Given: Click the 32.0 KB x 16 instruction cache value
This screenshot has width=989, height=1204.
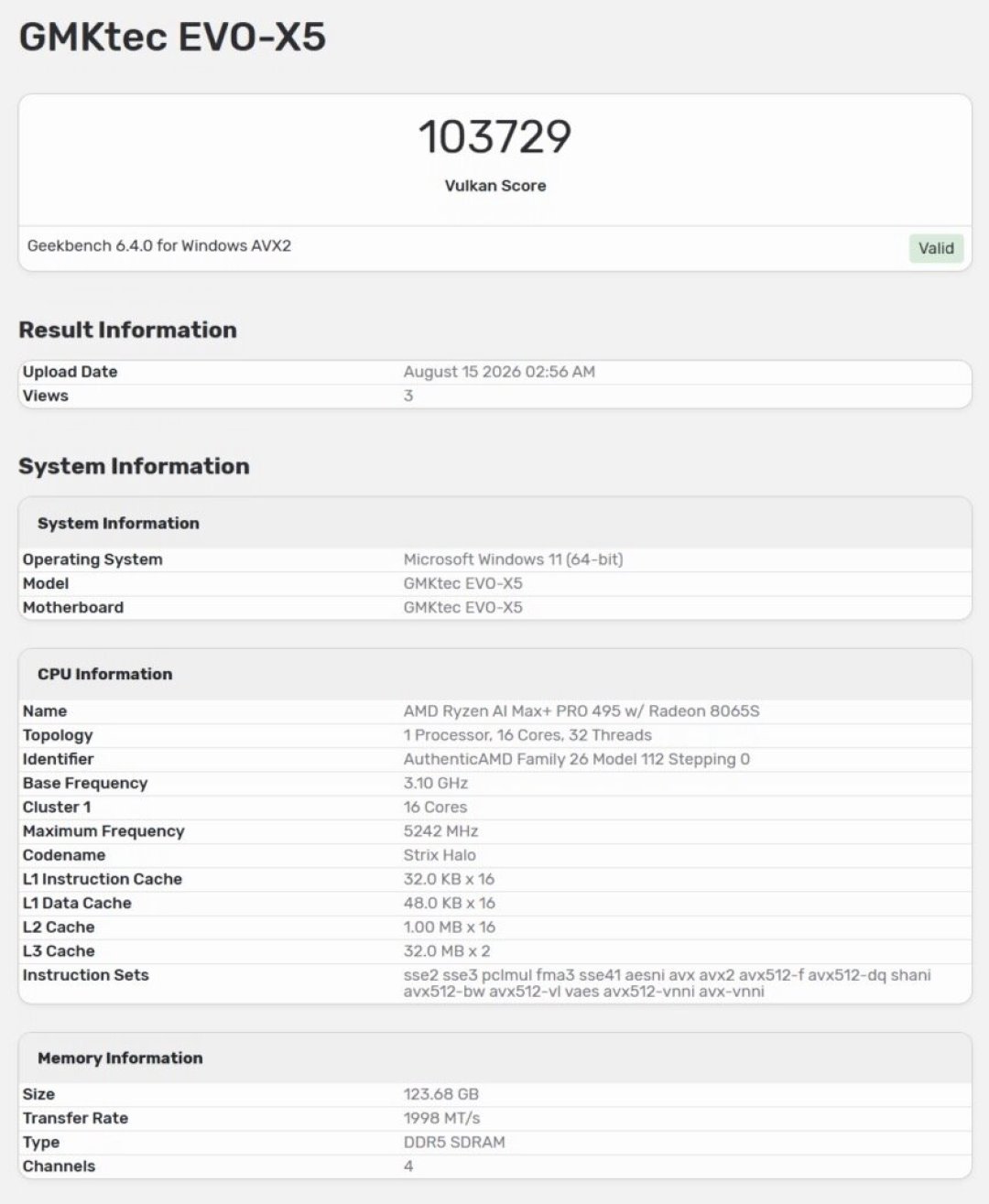Looking at the screenshot, I should click(x=449, y=879).
